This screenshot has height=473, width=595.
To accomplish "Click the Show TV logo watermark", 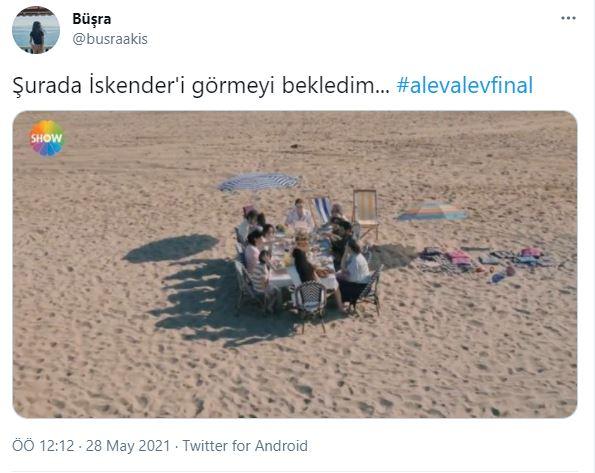I will [46, 138].
